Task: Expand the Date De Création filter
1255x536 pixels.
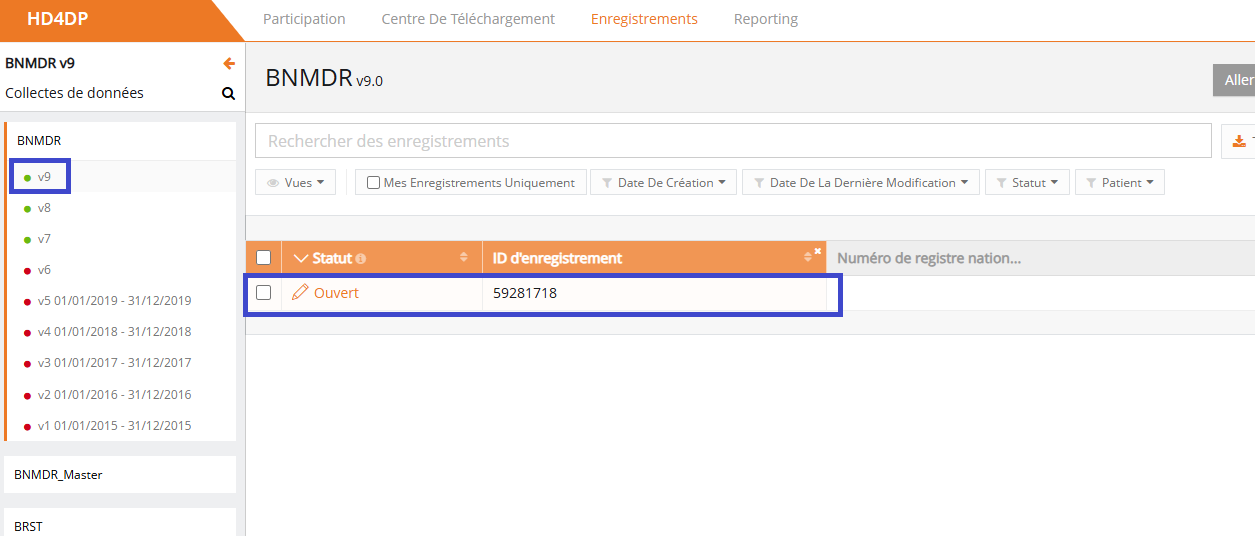Action: click(664, 183)
